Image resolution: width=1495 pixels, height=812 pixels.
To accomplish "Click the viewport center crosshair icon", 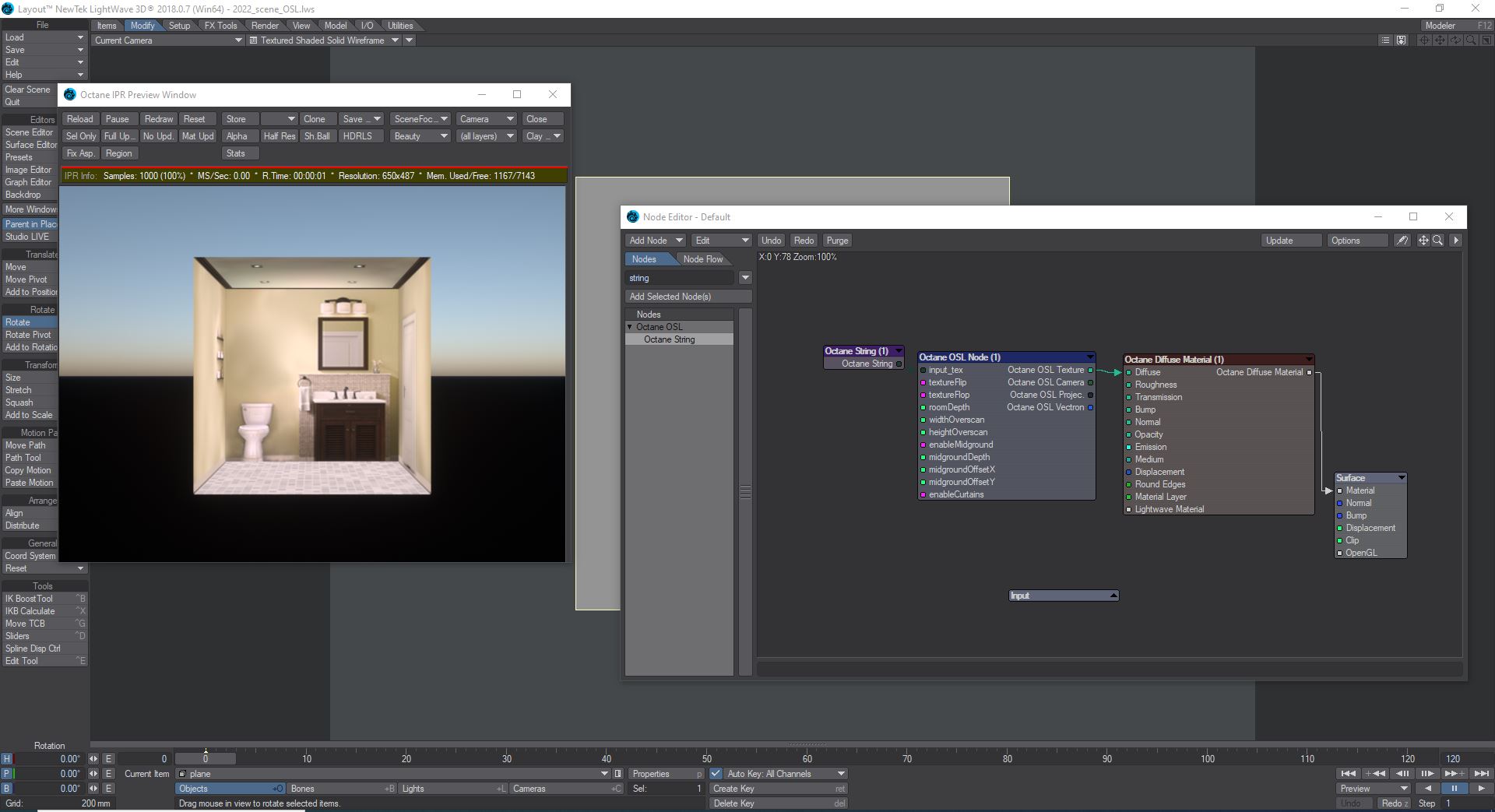I will (1424, 40).
